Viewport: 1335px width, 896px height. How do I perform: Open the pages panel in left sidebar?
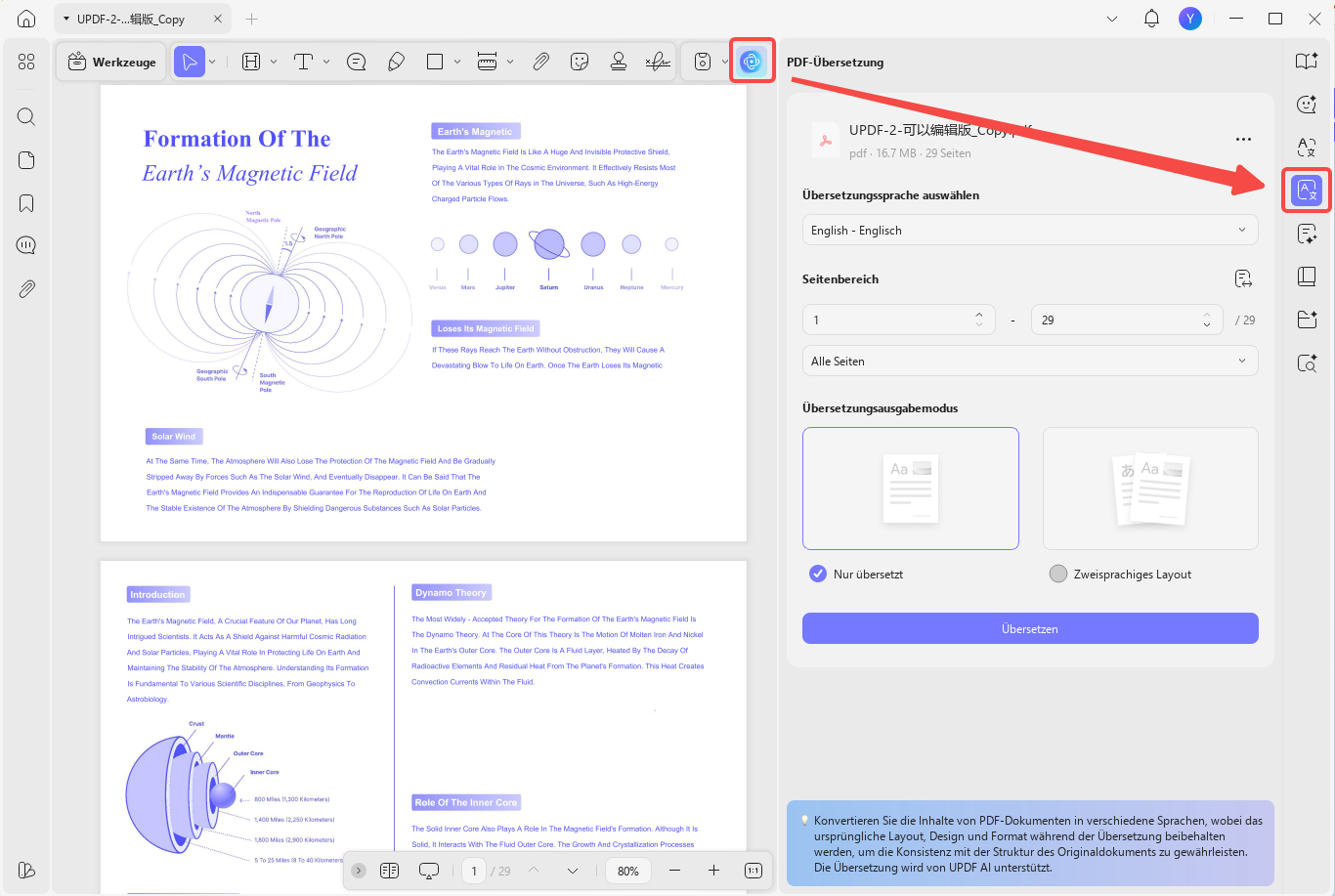26,160
